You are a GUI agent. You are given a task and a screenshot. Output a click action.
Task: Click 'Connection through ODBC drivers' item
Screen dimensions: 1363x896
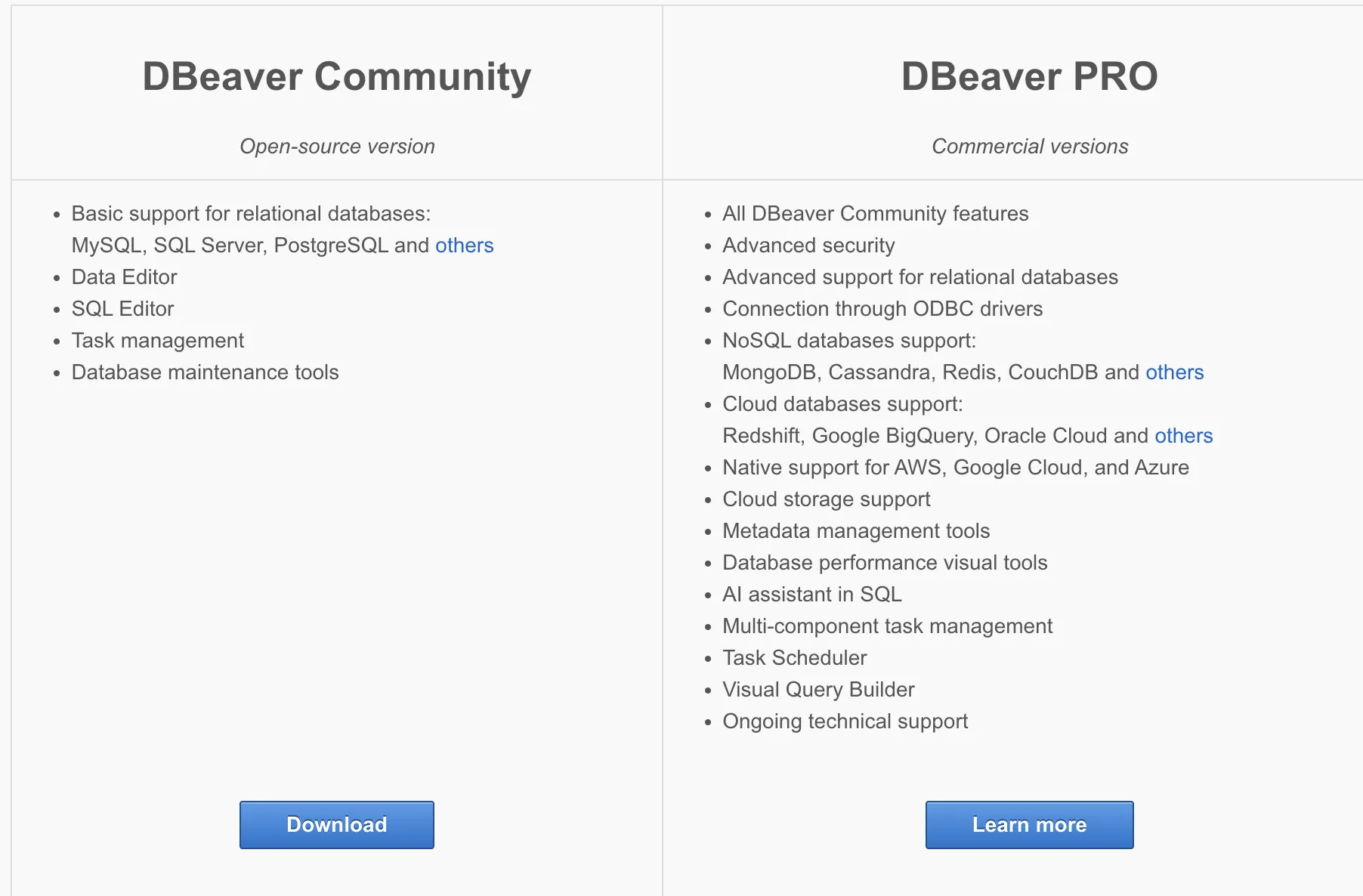coord(882,309)
